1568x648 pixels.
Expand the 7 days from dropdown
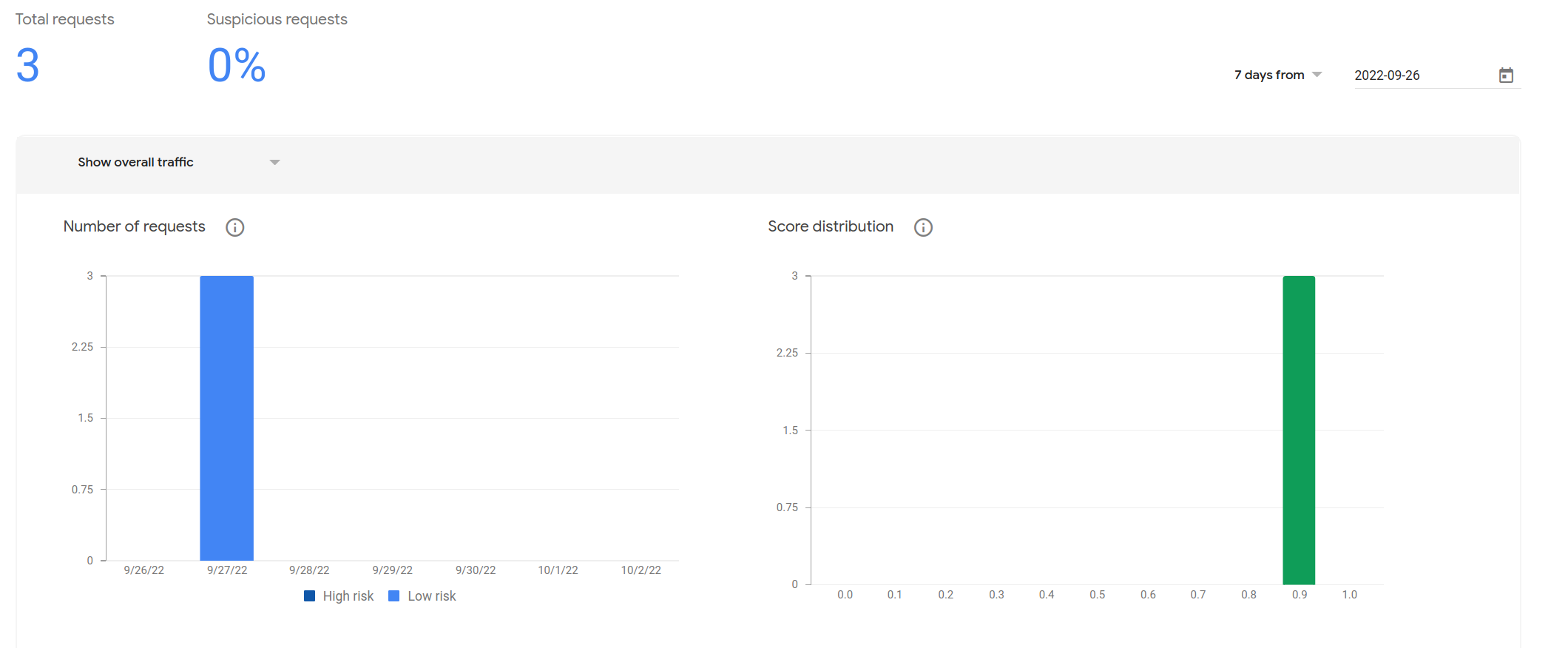pos(1277,75)
